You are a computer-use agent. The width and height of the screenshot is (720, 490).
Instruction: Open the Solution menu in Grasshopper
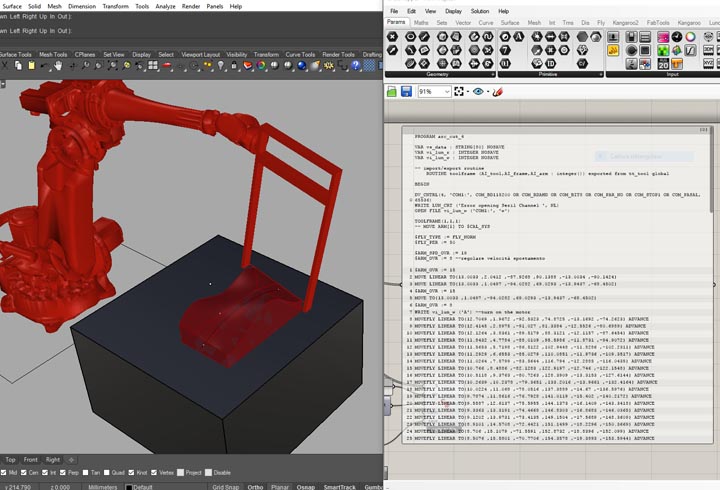coord(479,11)
